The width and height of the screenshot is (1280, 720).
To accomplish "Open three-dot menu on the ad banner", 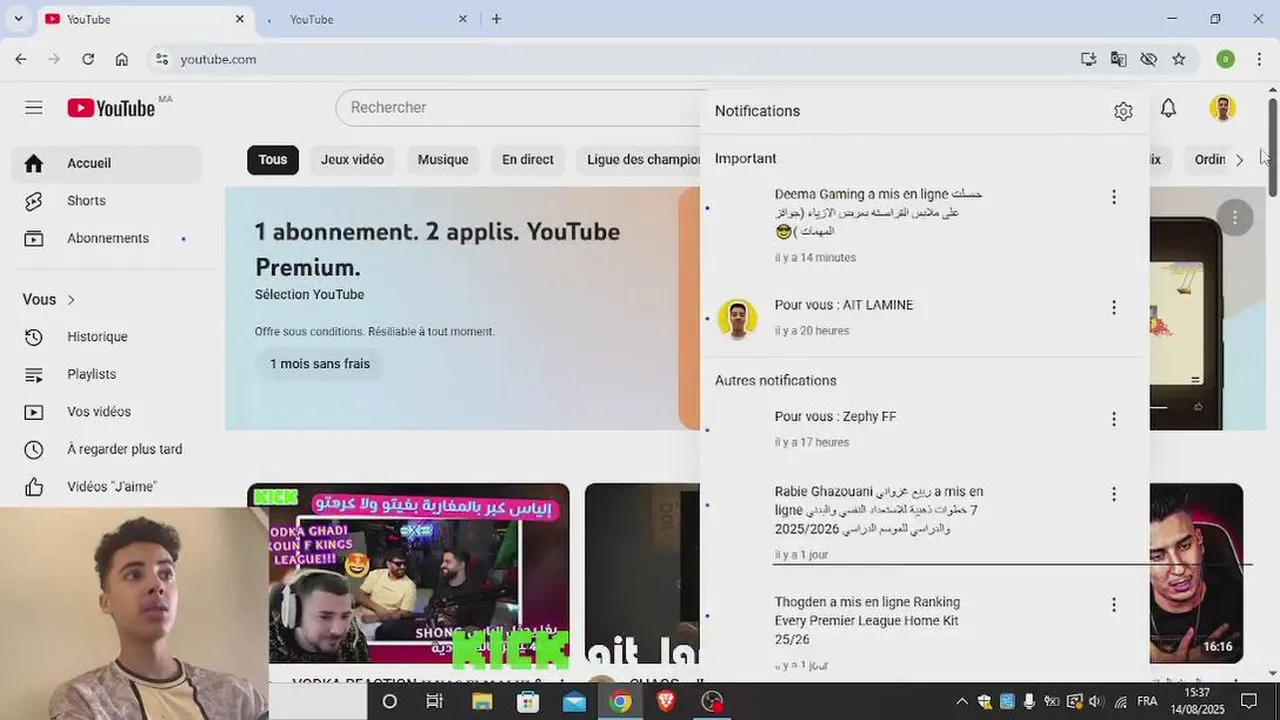I will [1235, 217].
